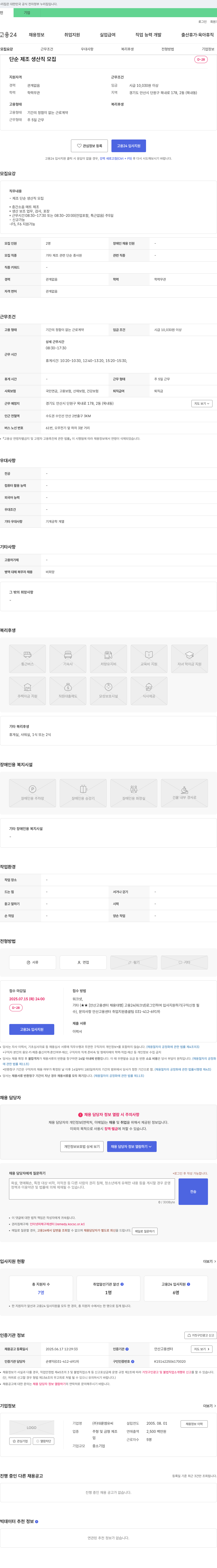
Task: Click 열람차단 button under company logo
Action: [x=43, y=1441]
